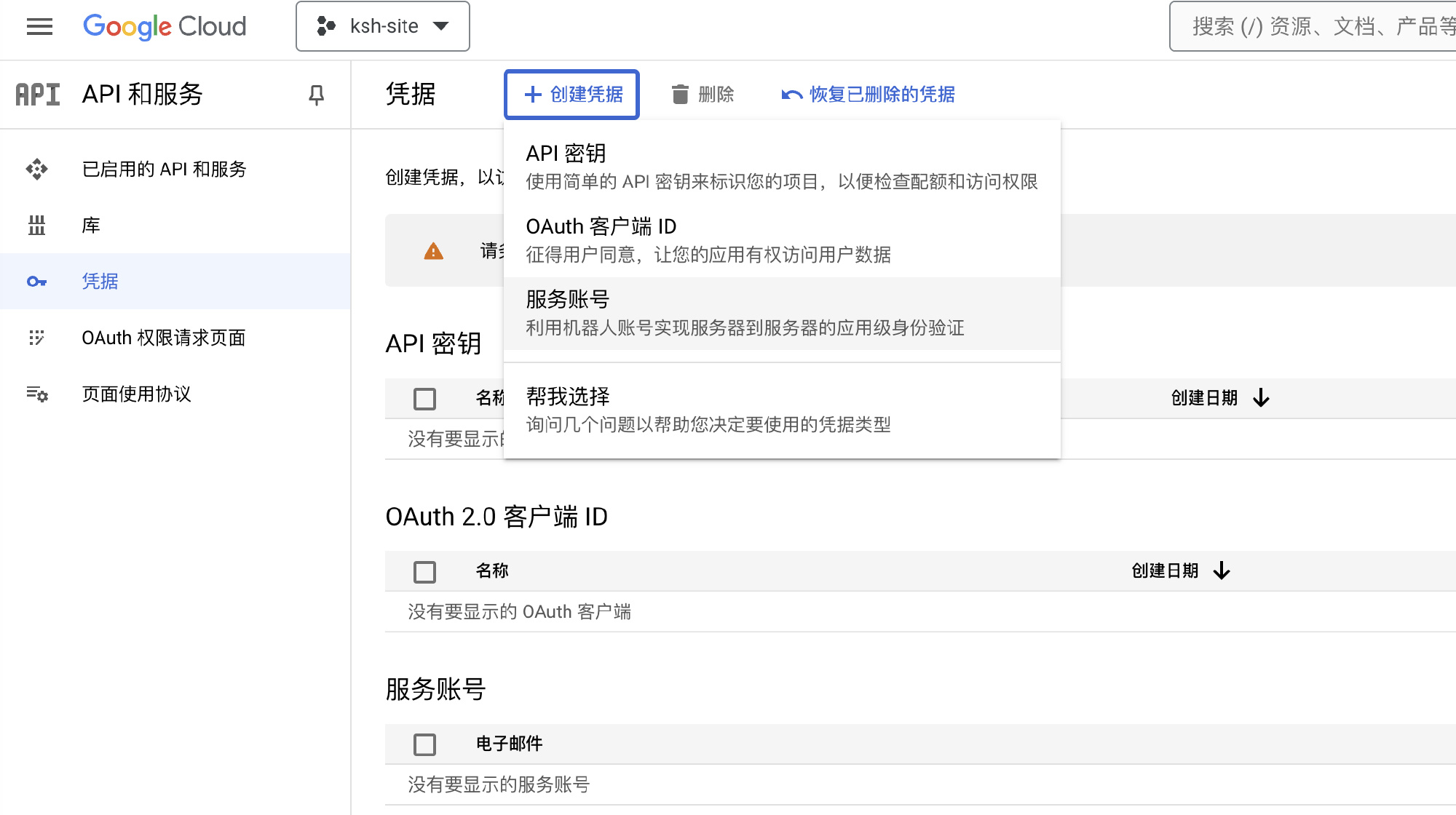This screenshot has width=1456, height=815.
Task: Click the undo arrow restore icon
Action: coord(792,95)
